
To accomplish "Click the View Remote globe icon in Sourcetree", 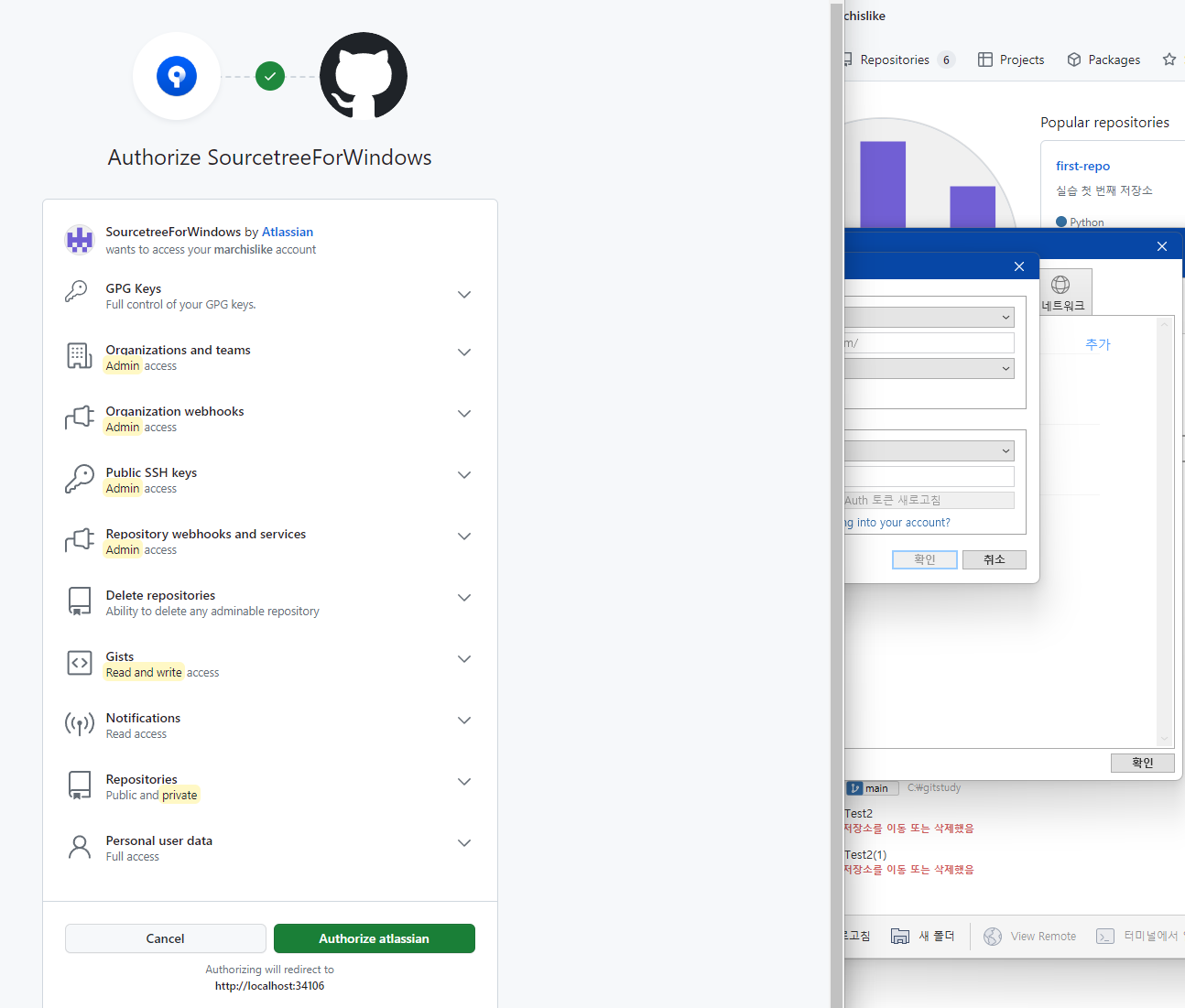I will click(993, 936).
